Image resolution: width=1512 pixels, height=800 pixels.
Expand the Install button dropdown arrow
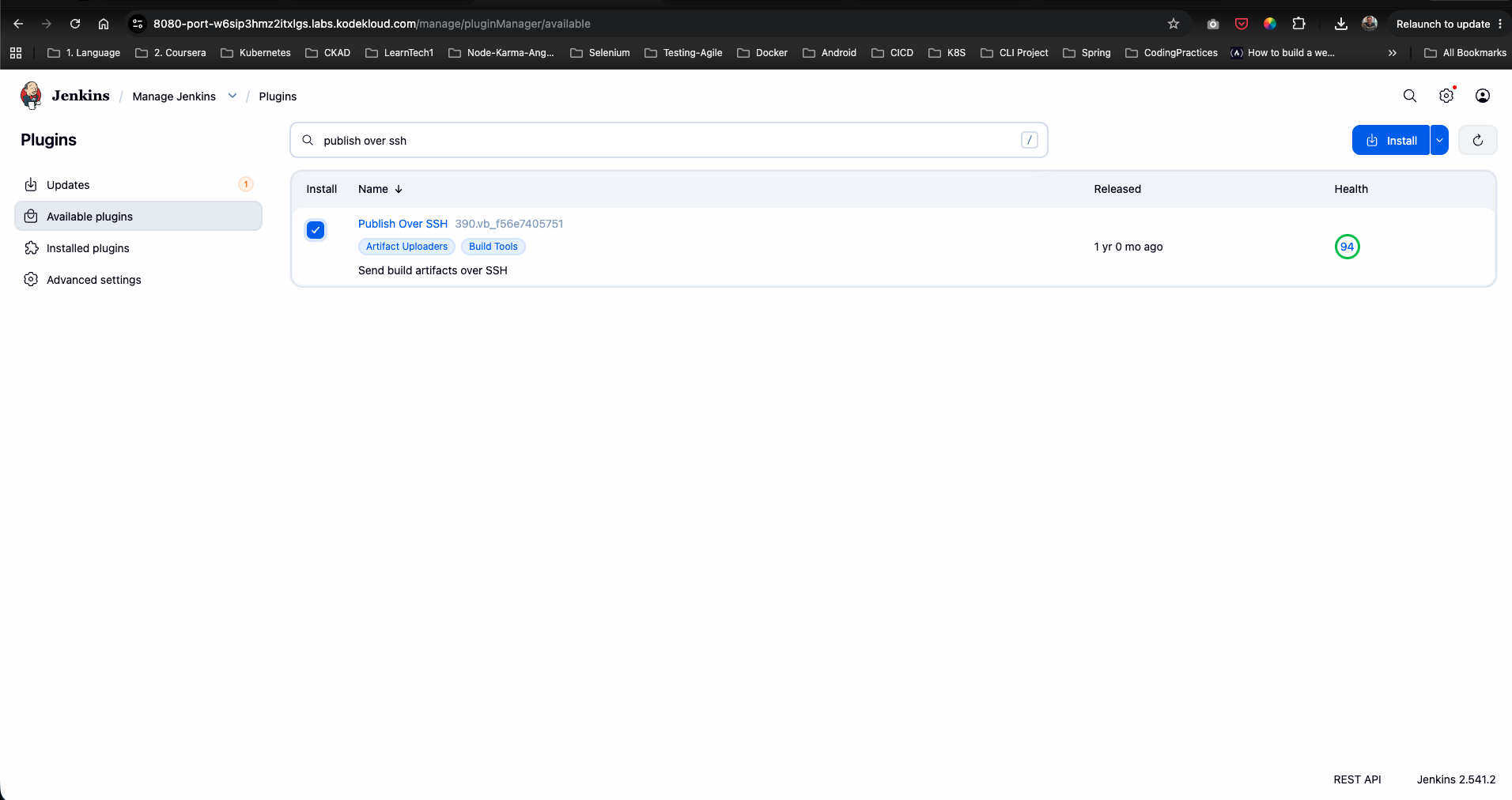click(x=1439, y=140)
